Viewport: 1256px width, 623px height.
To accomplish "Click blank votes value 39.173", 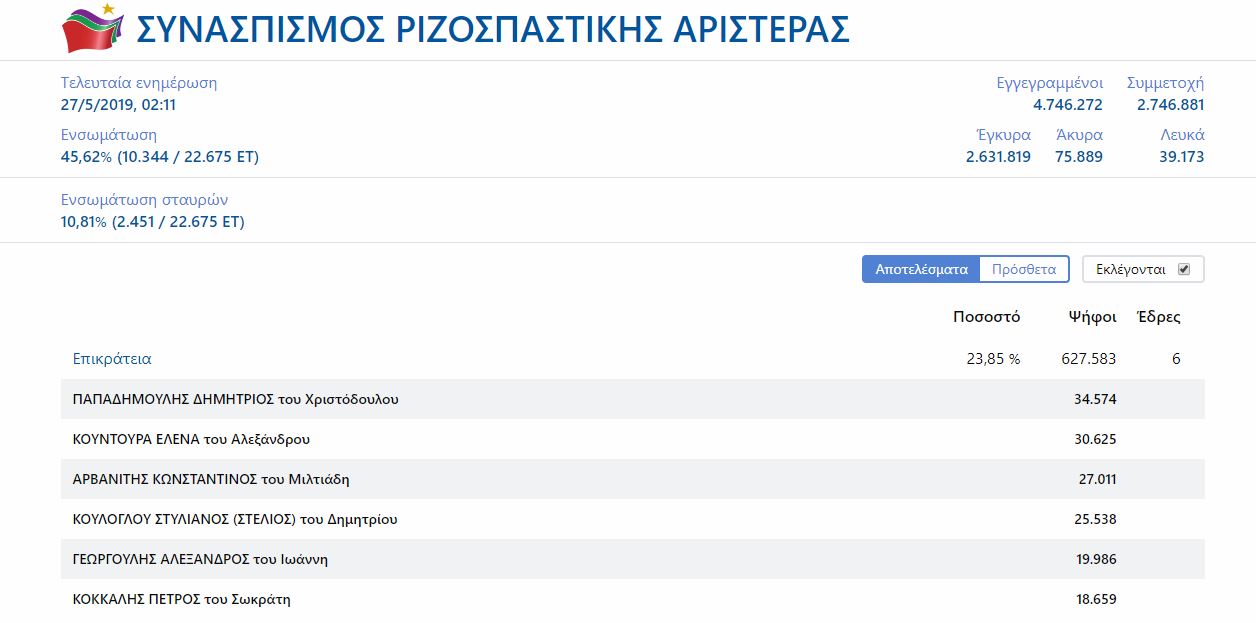I will 1182,157.
